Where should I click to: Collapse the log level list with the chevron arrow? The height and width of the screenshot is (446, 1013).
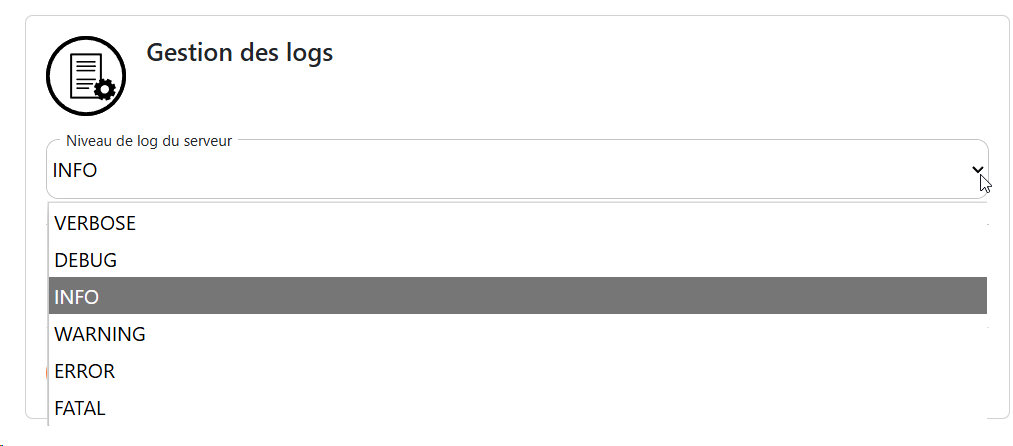[x=978, y=170]
